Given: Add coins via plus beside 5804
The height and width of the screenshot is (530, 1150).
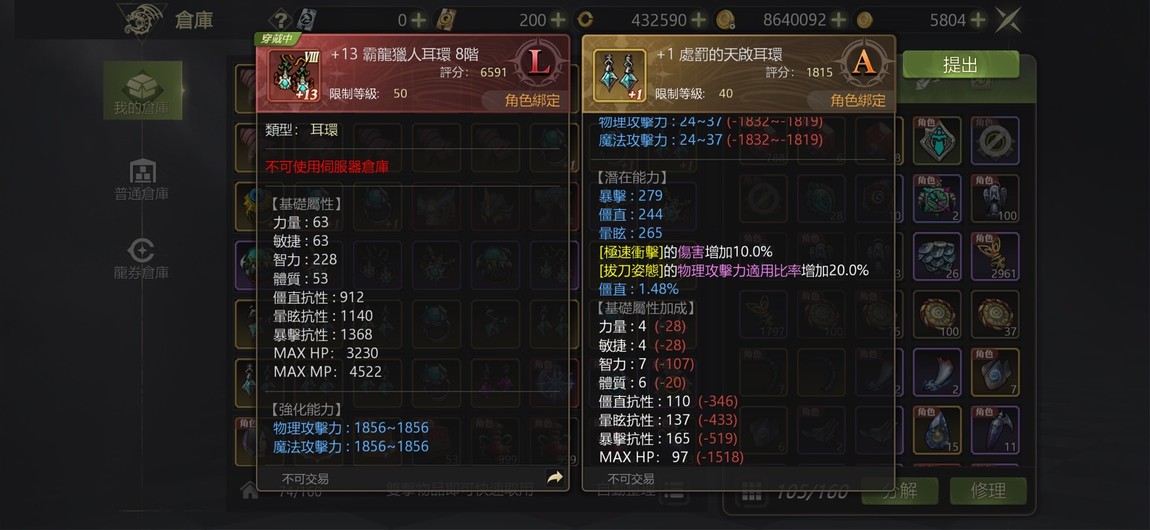Looking at the screenshot, I should point(977,20).
